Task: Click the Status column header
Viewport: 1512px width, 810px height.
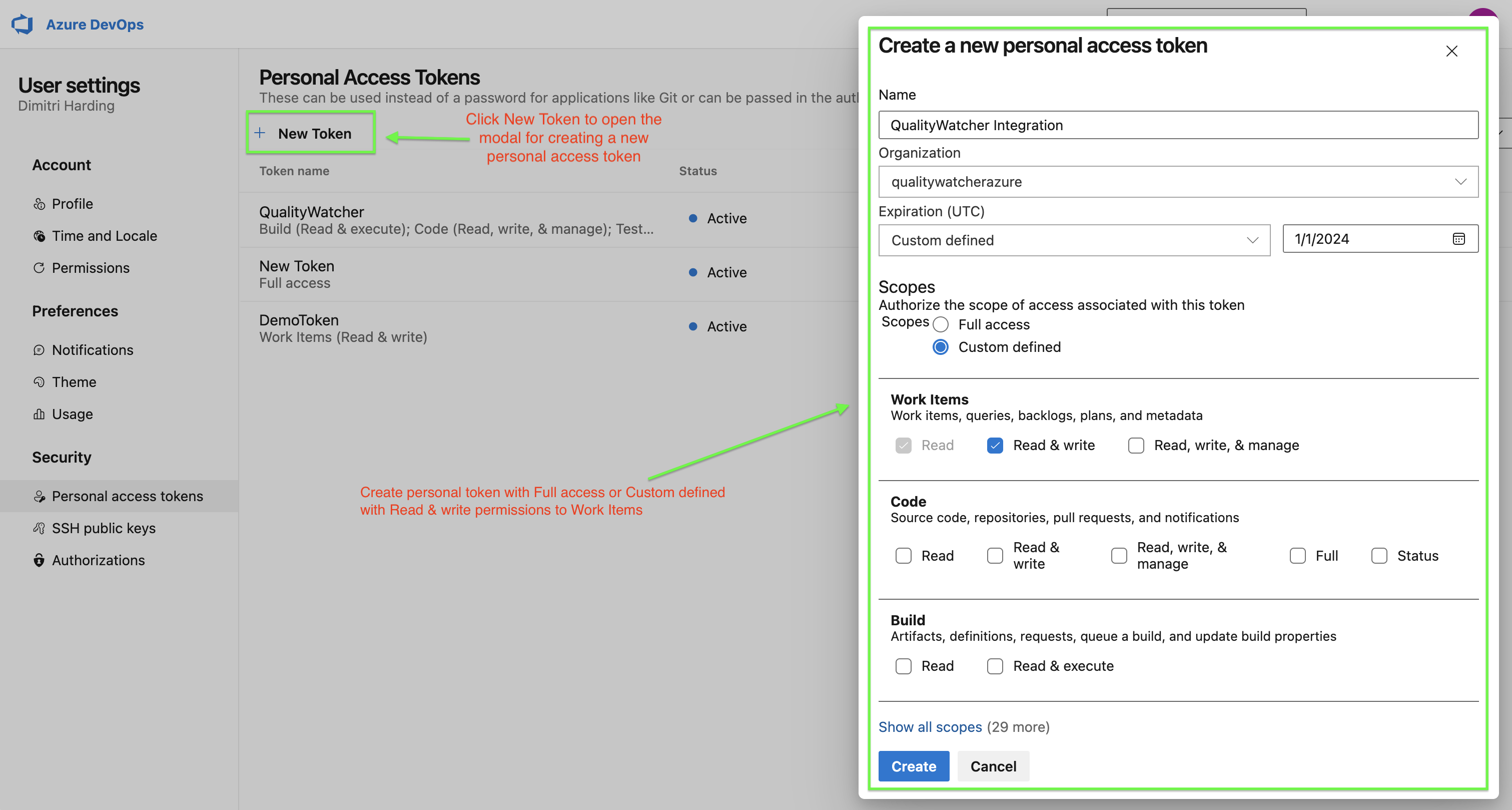Action: point(698,171)
